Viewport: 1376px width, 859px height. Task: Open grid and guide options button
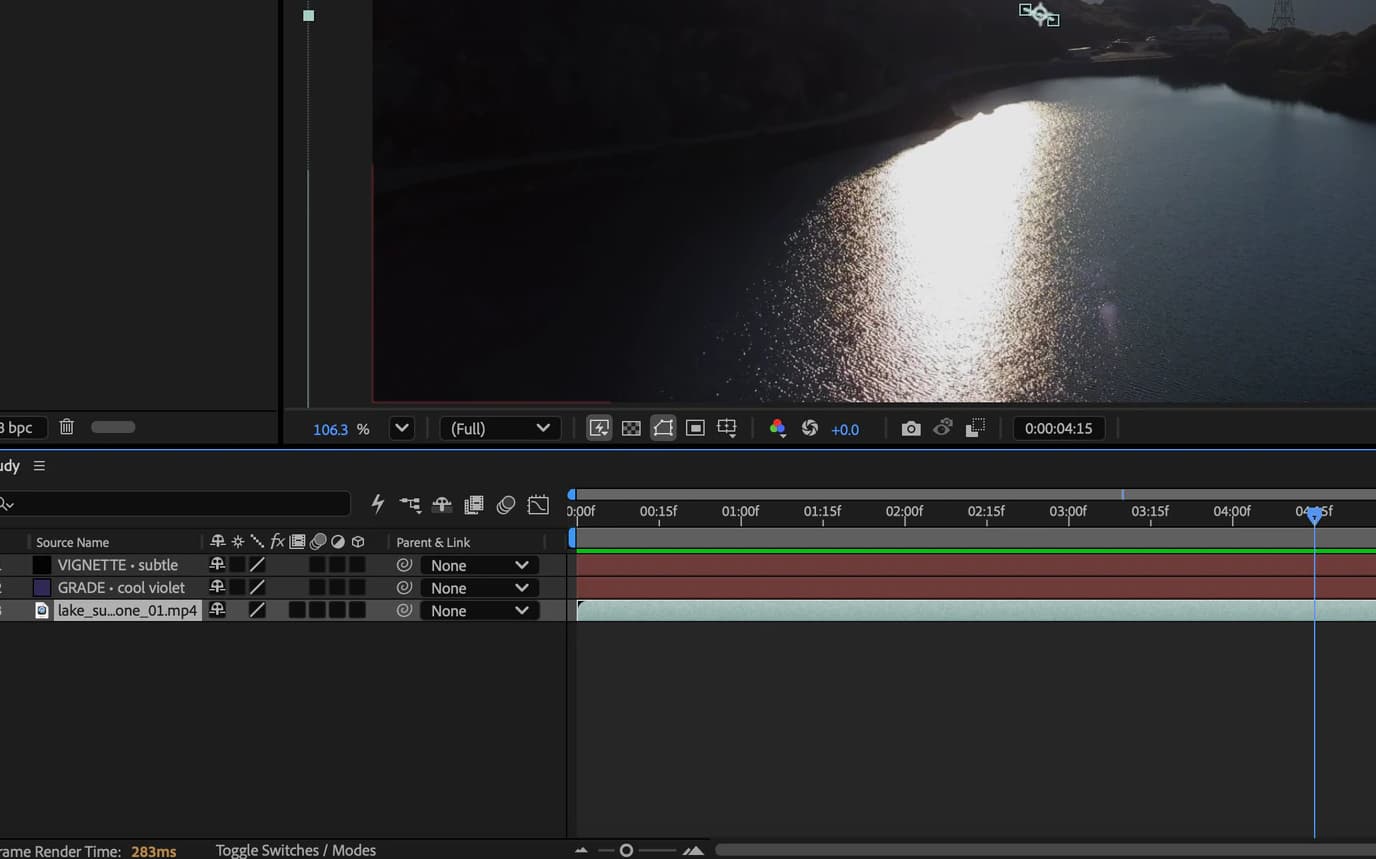727,428
